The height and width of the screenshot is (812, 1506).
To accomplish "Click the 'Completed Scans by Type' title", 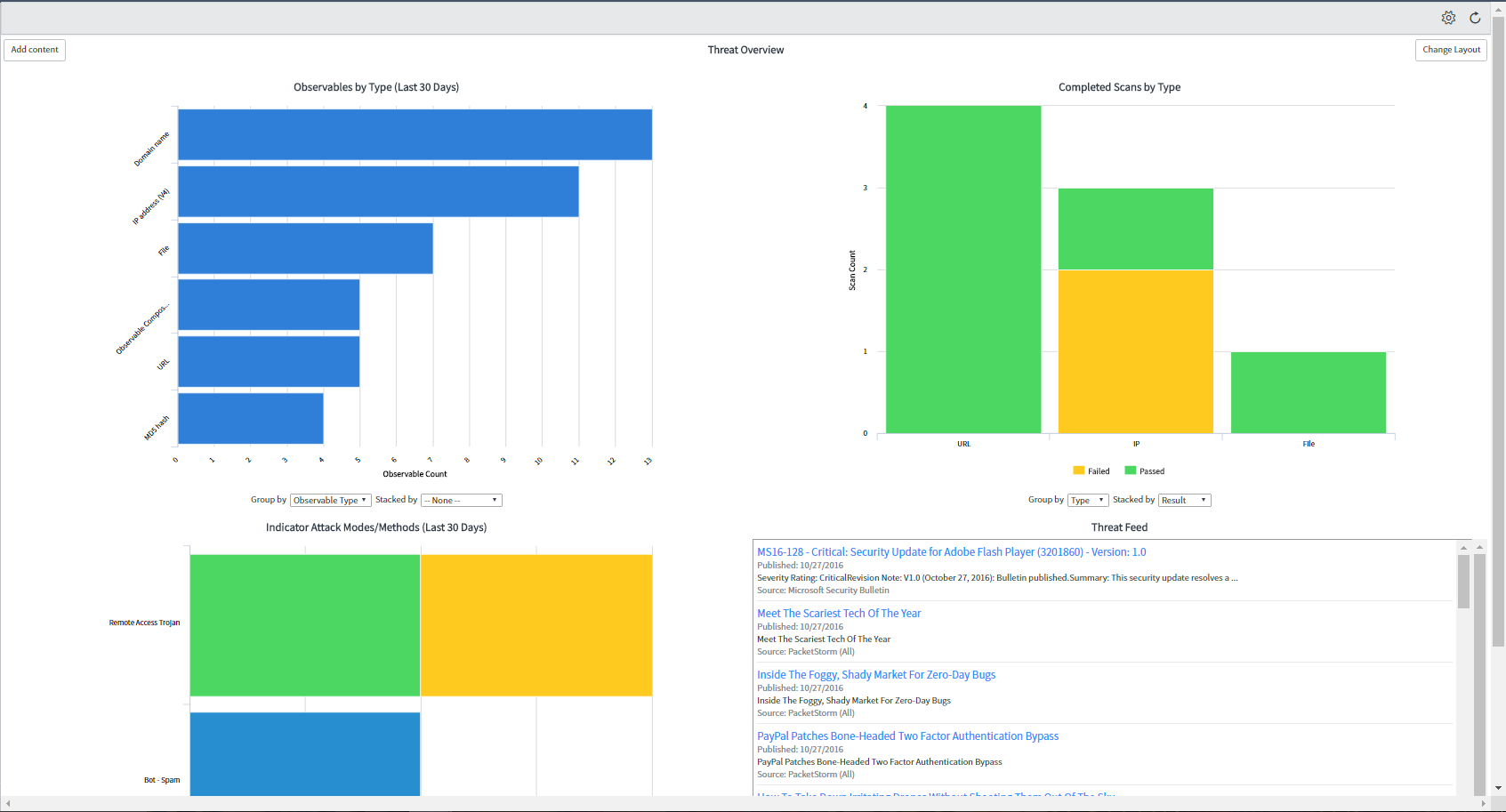I will (1119, 87).
